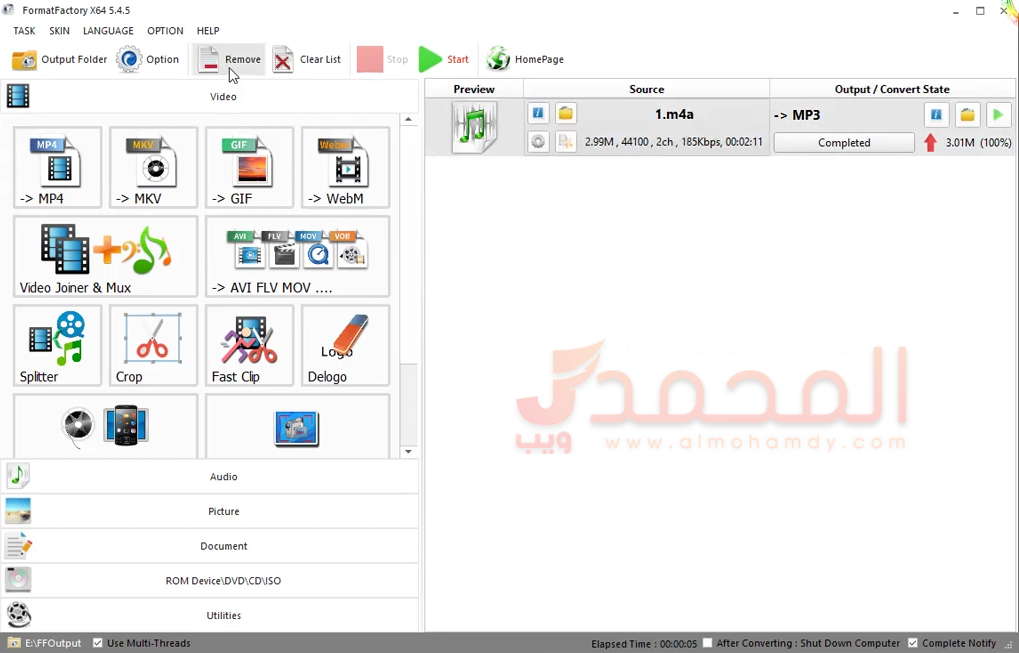The width and height of the screenshot is (1019, 653).
Task: Launch the Fast Clip tool
Action: coord(249,345)
